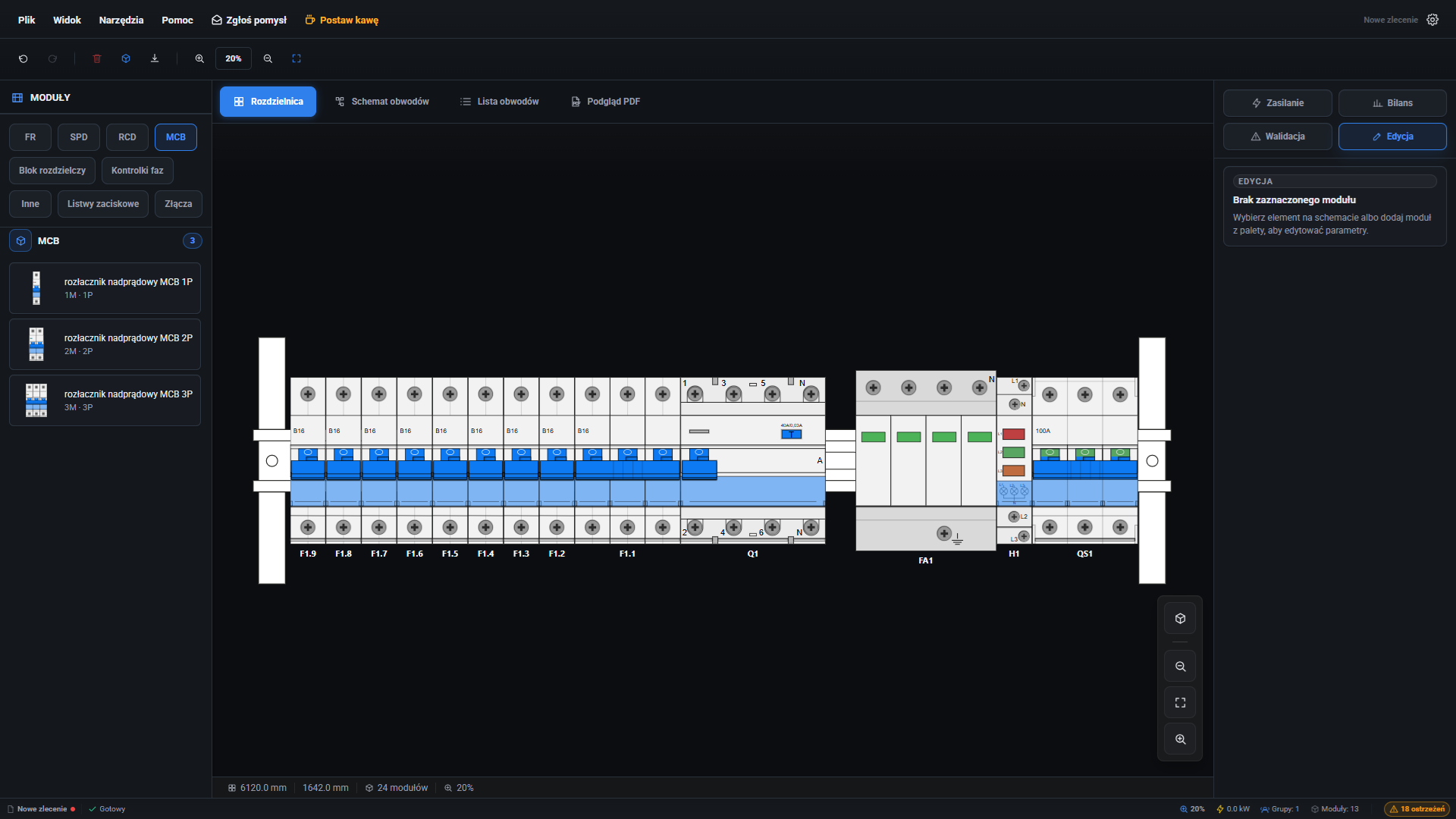Open the Widok menu
The height and width of the screenshot is (819, 1456).
pos(67,20)
